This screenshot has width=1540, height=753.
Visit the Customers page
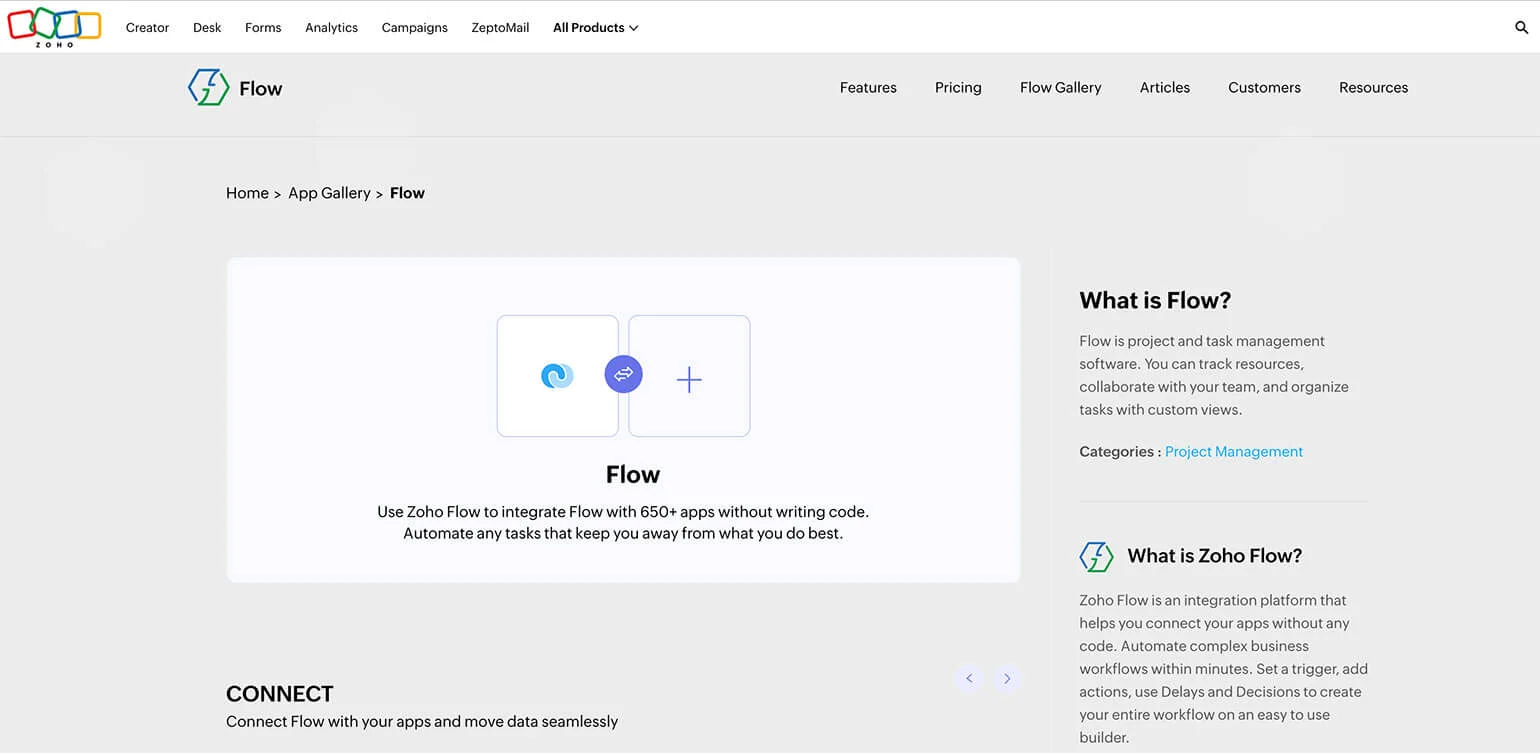(x=1264, y=88)
